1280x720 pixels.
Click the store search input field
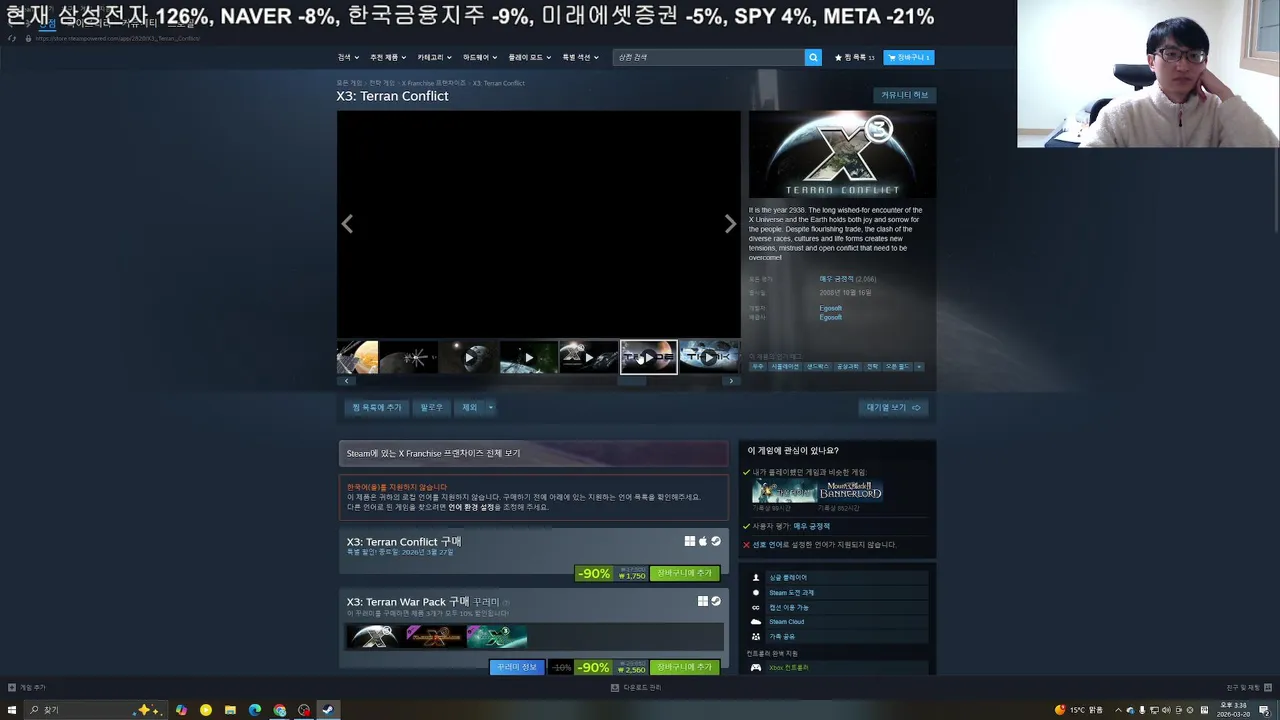(x=709, y=58)
